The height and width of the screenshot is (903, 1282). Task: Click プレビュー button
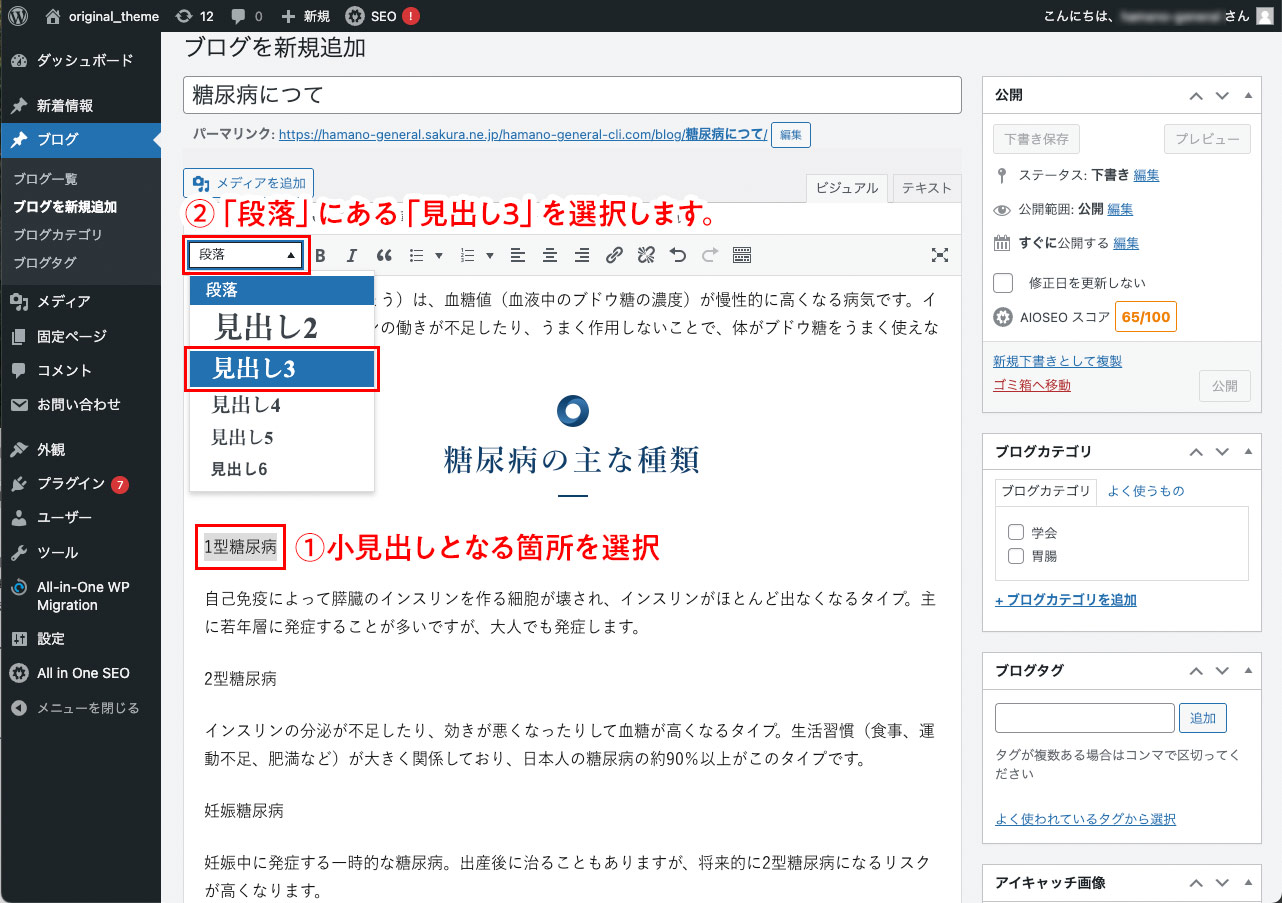(x=1207, y=139)
